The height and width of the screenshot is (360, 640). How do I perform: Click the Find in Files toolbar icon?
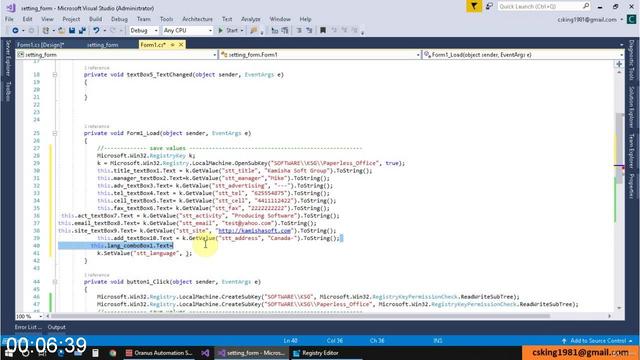pos(254,31)
